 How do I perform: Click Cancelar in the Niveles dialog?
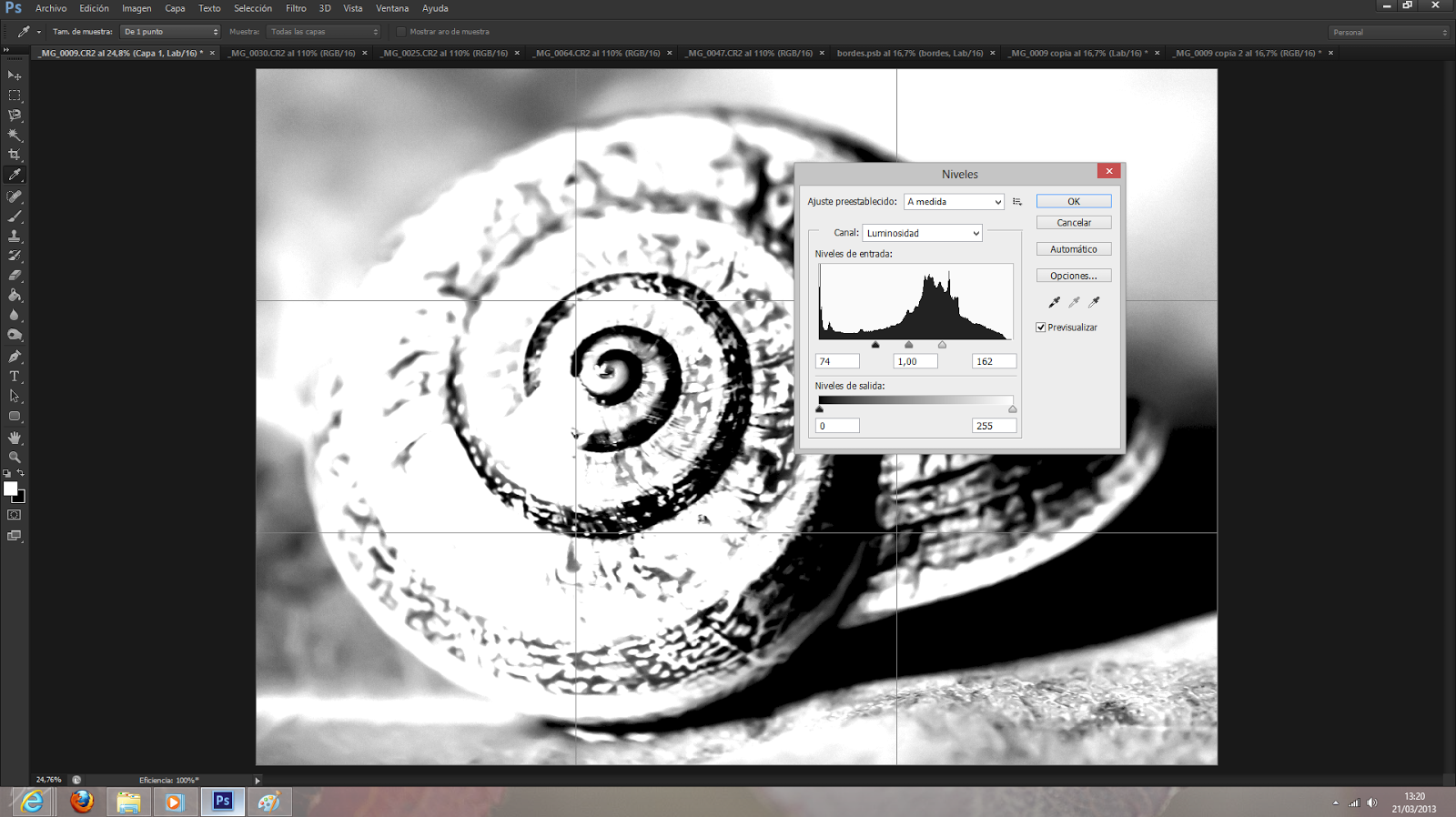pos(1074,223)
